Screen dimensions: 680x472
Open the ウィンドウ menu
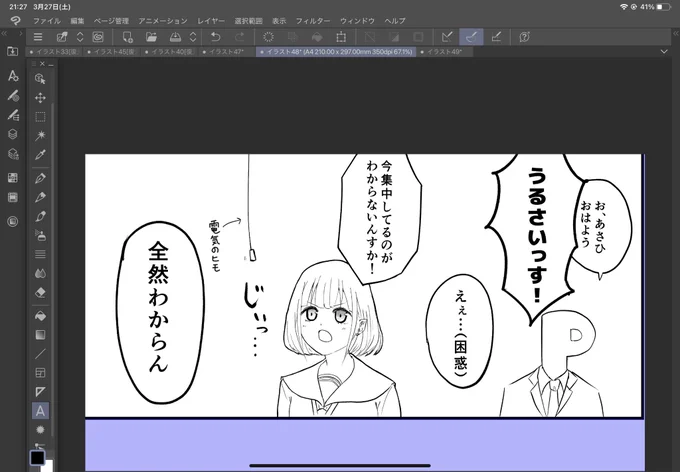pos(357,20)
